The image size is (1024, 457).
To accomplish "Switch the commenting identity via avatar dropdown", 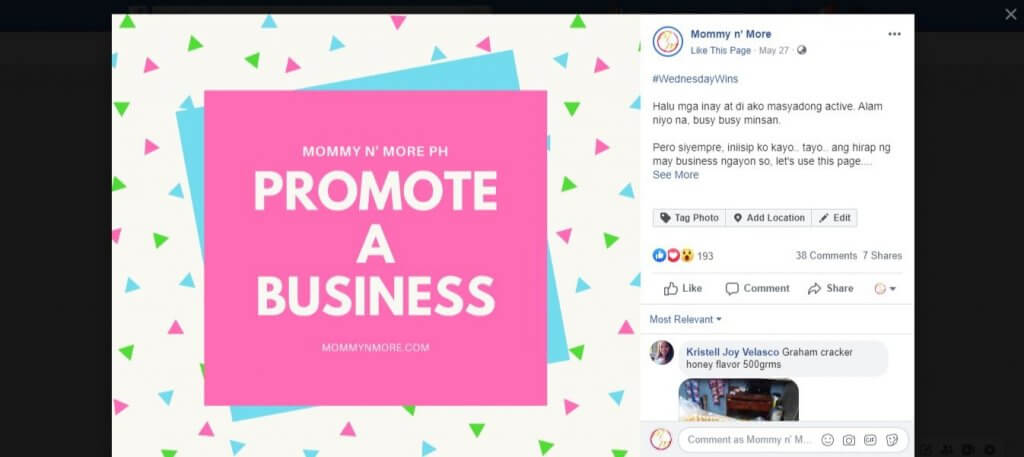I will 885,289.
